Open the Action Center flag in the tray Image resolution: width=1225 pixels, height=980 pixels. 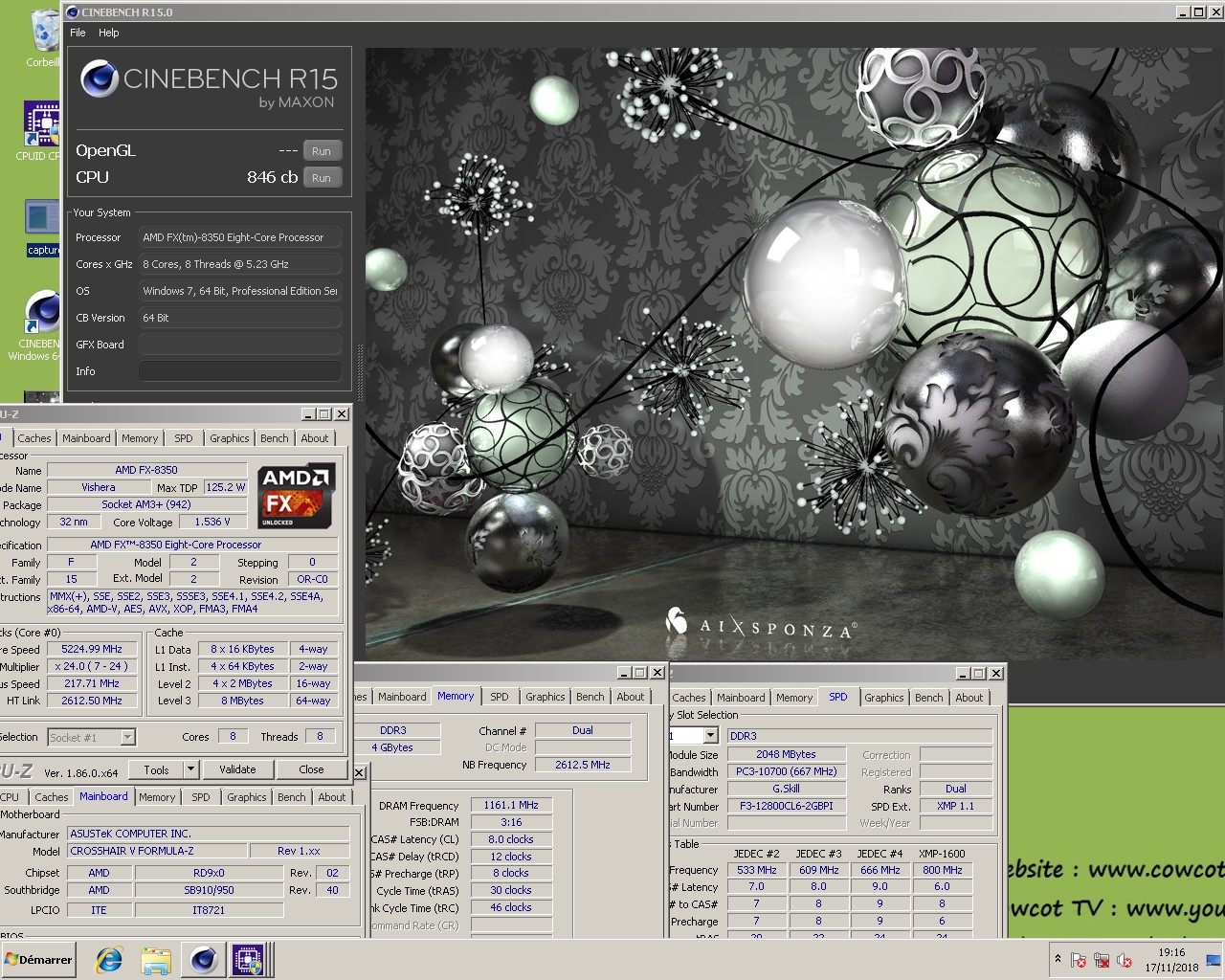[1079, 960]
